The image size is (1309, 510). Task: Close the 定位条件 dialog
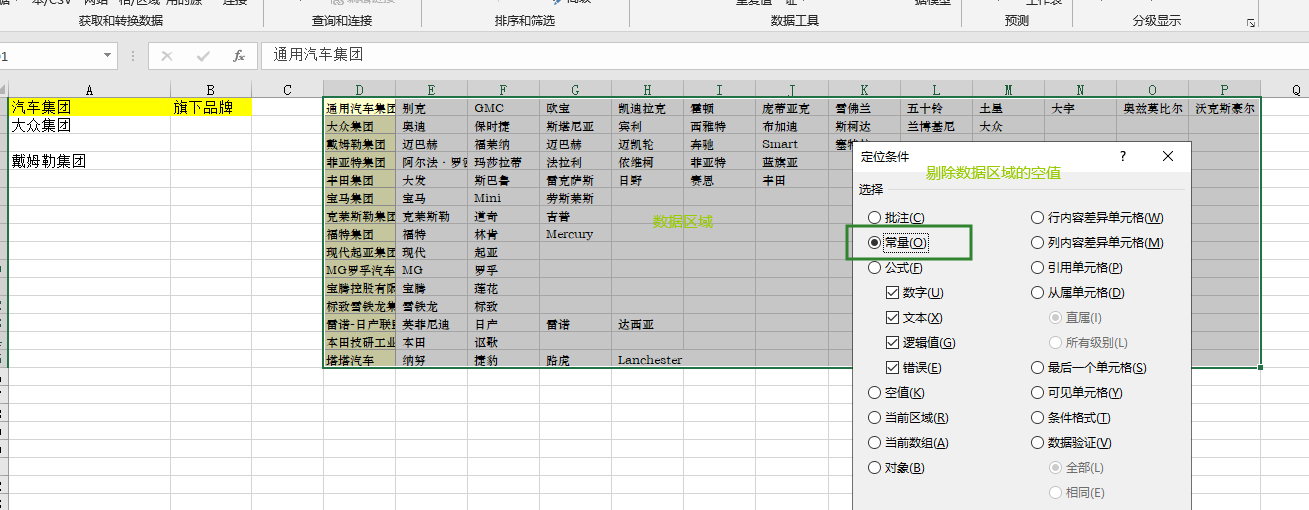tap(1168, 156)
